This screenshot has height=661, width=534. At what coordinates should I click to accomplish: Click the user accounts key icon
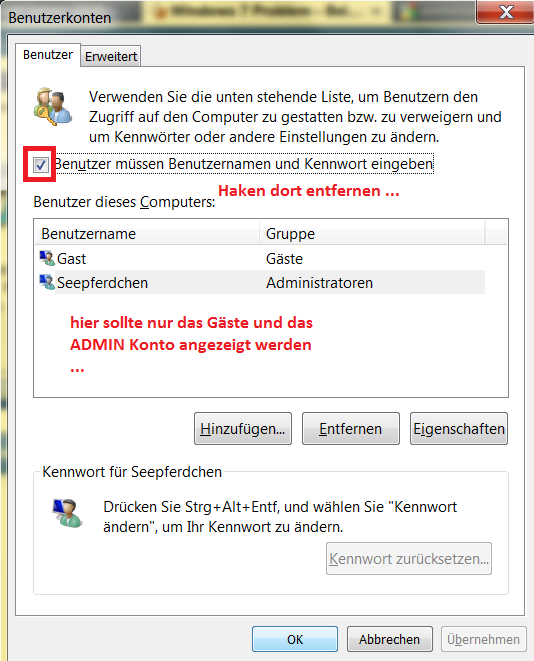pyautogui.click(x=54, y=106)
